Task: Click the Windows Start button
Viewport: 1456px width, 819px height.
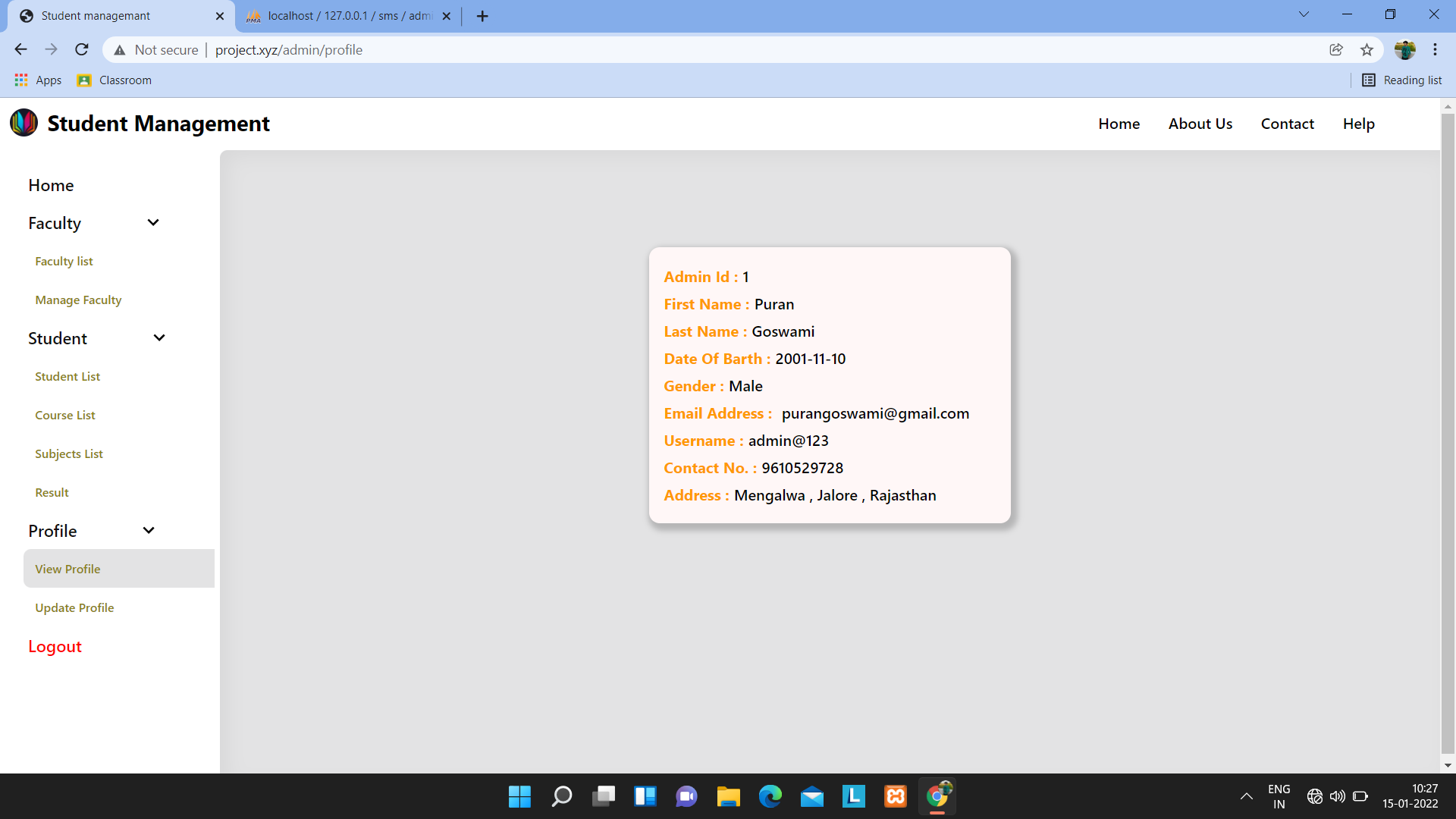Action: pos(519,796)
